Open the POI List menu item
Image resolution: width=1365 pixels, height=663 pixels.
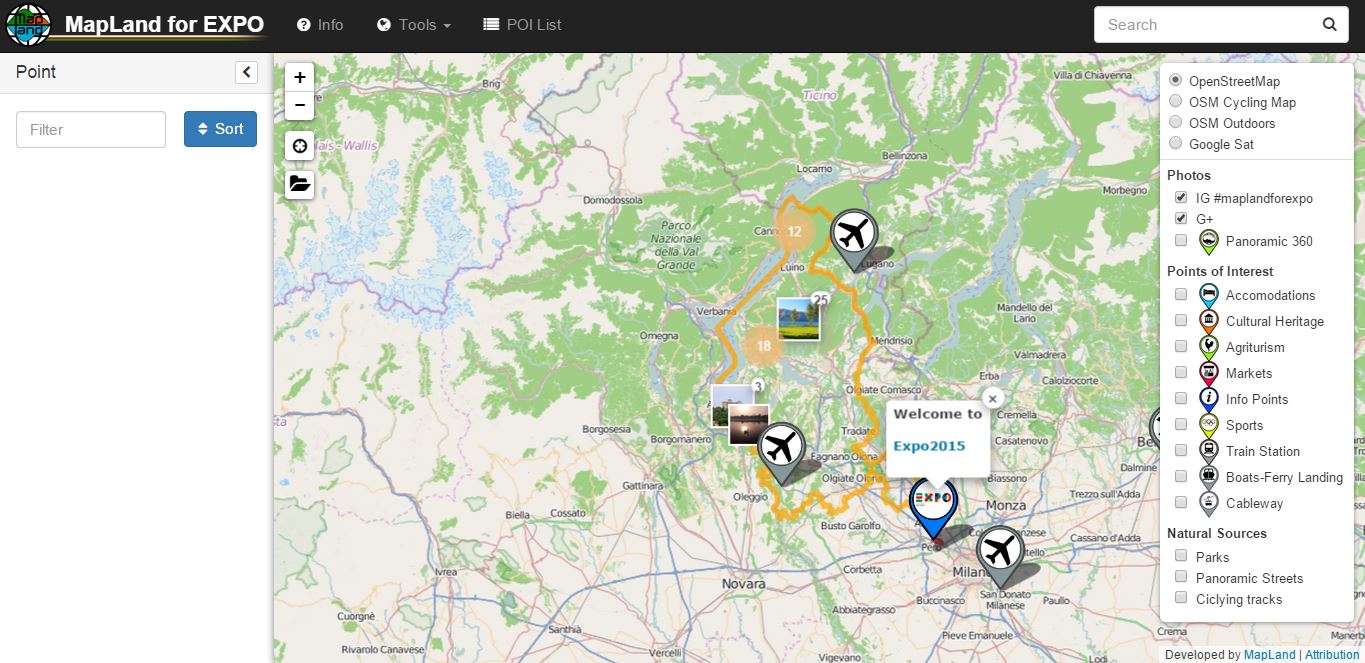(x=522, y=25)
